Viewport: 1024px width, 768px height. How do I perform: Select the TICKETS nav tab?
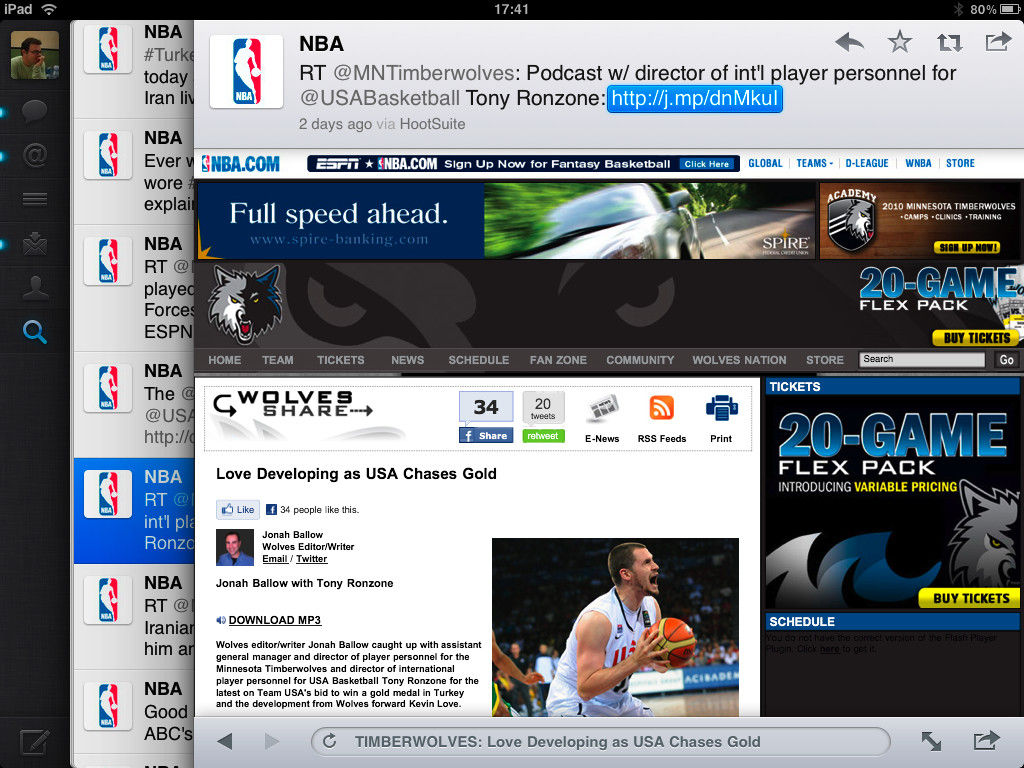point(340,360)
